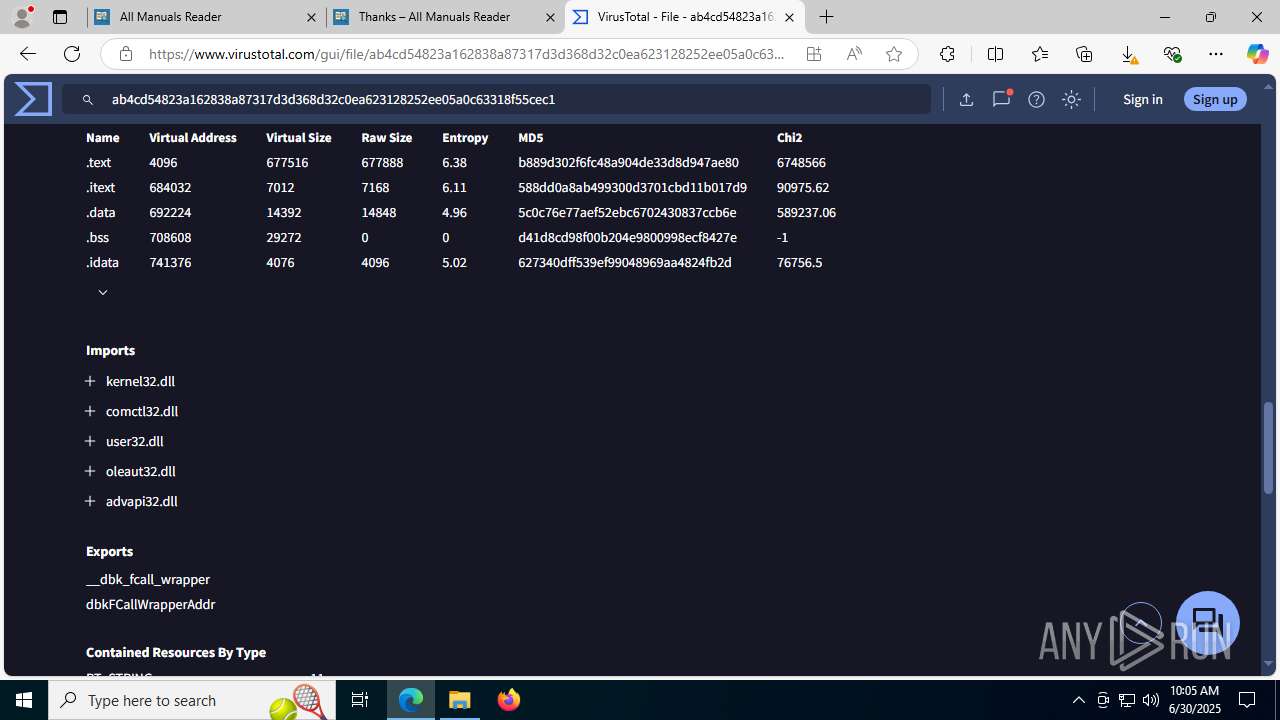Screen dimensions: 1280x720
Task: Click the .itext section MD5 hash
Action: point(632,187)
